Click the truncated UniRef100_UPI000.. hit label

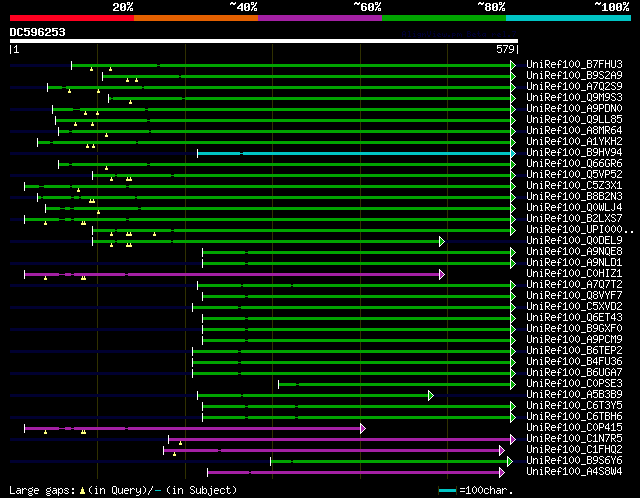coord(565,230)
